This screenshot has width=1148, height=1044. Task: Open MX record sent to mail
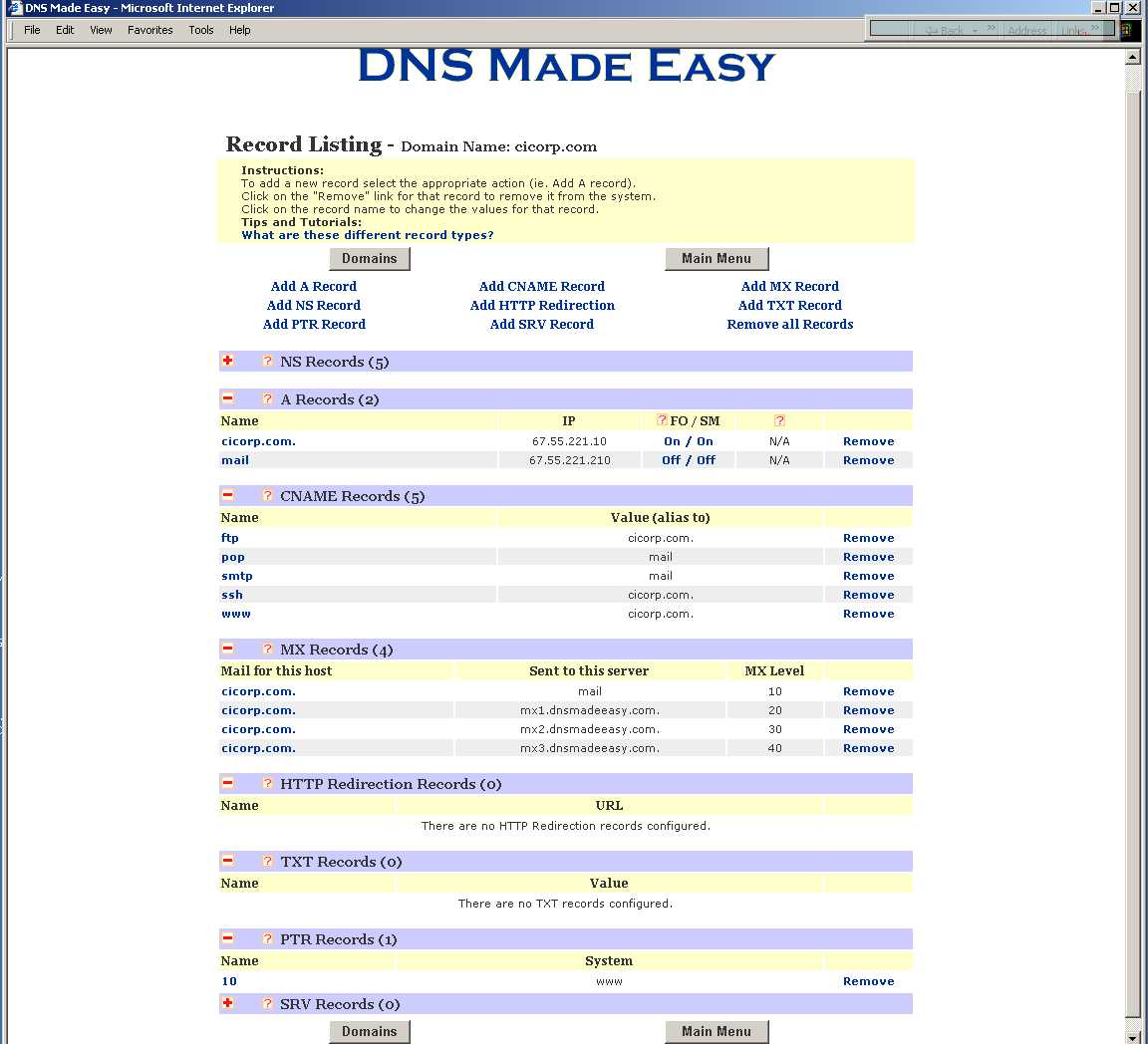coord(258,692)
